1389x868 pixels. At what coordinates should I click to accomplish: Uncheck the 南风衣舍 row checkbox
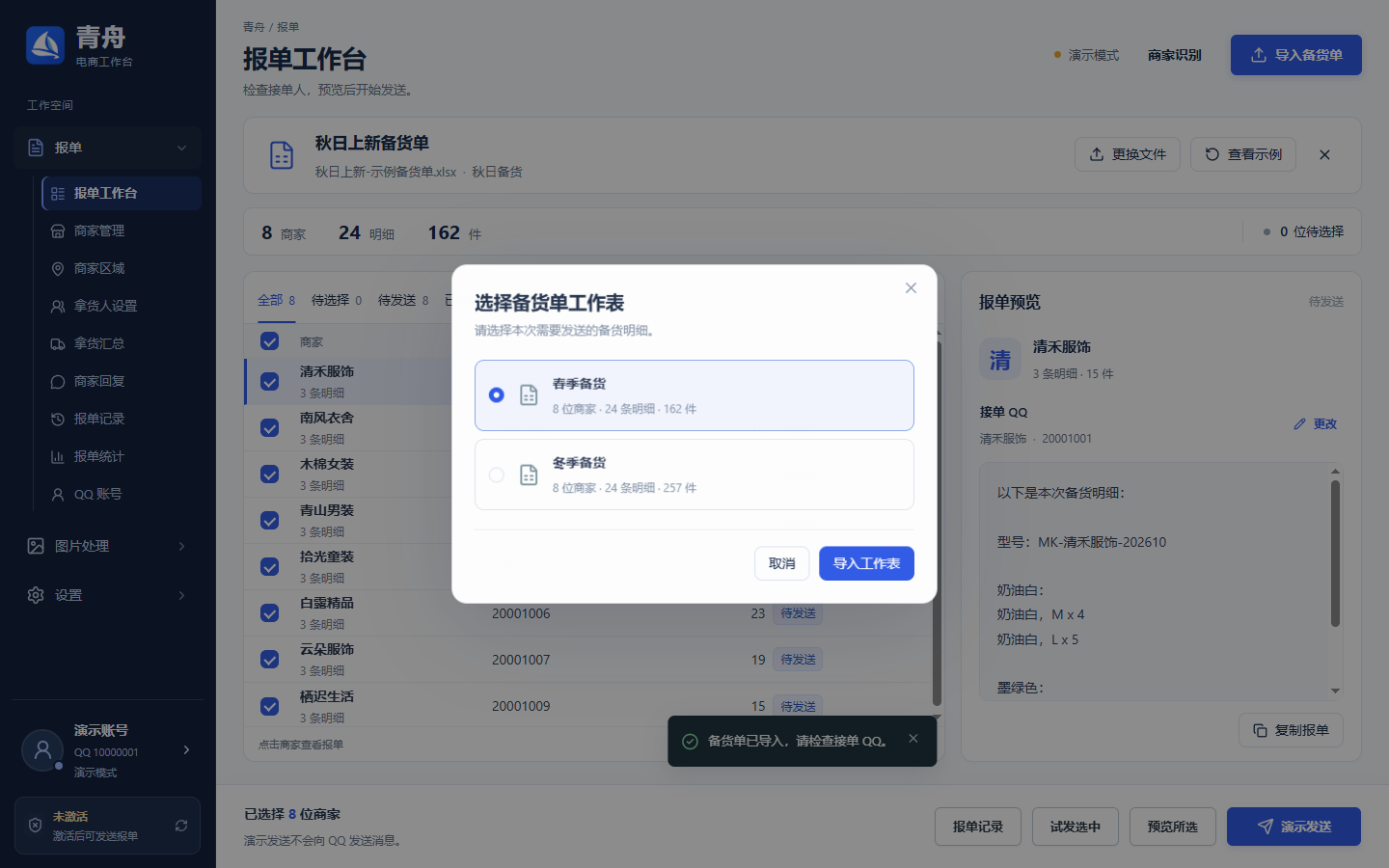point(270,427)
